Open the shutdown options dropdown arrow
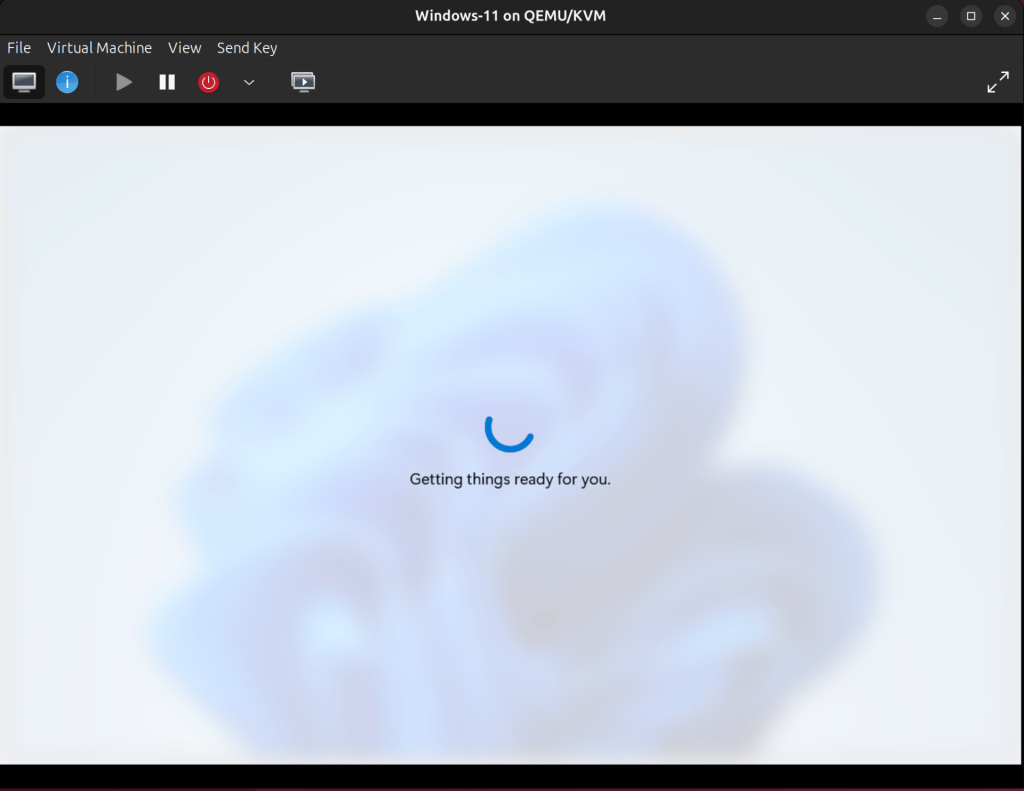The image size is (1024, 791). point(248,82)
